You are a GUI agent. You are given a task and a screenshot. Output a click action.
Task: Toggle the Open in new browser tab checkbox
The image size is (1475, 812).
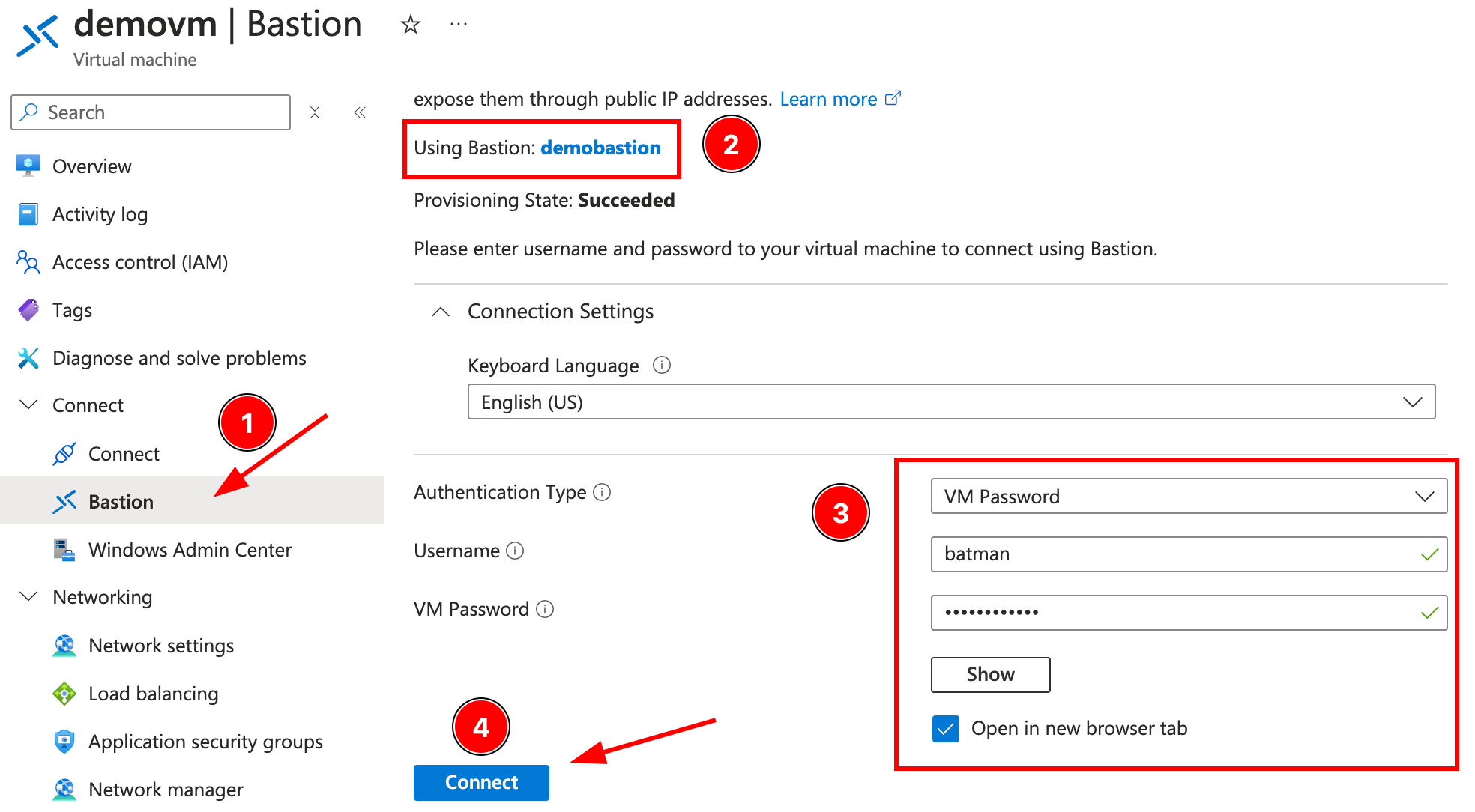click(946, 727)
